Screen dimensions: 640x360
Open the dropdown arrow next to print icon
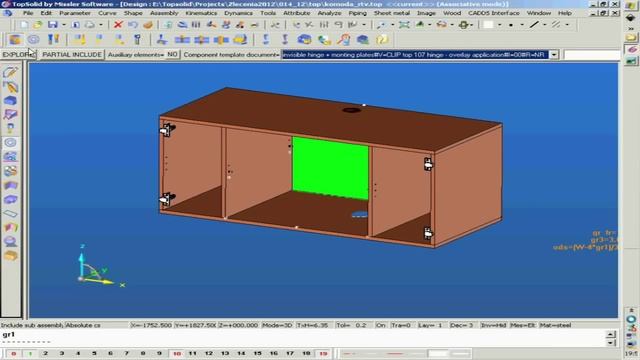(100, 25)
